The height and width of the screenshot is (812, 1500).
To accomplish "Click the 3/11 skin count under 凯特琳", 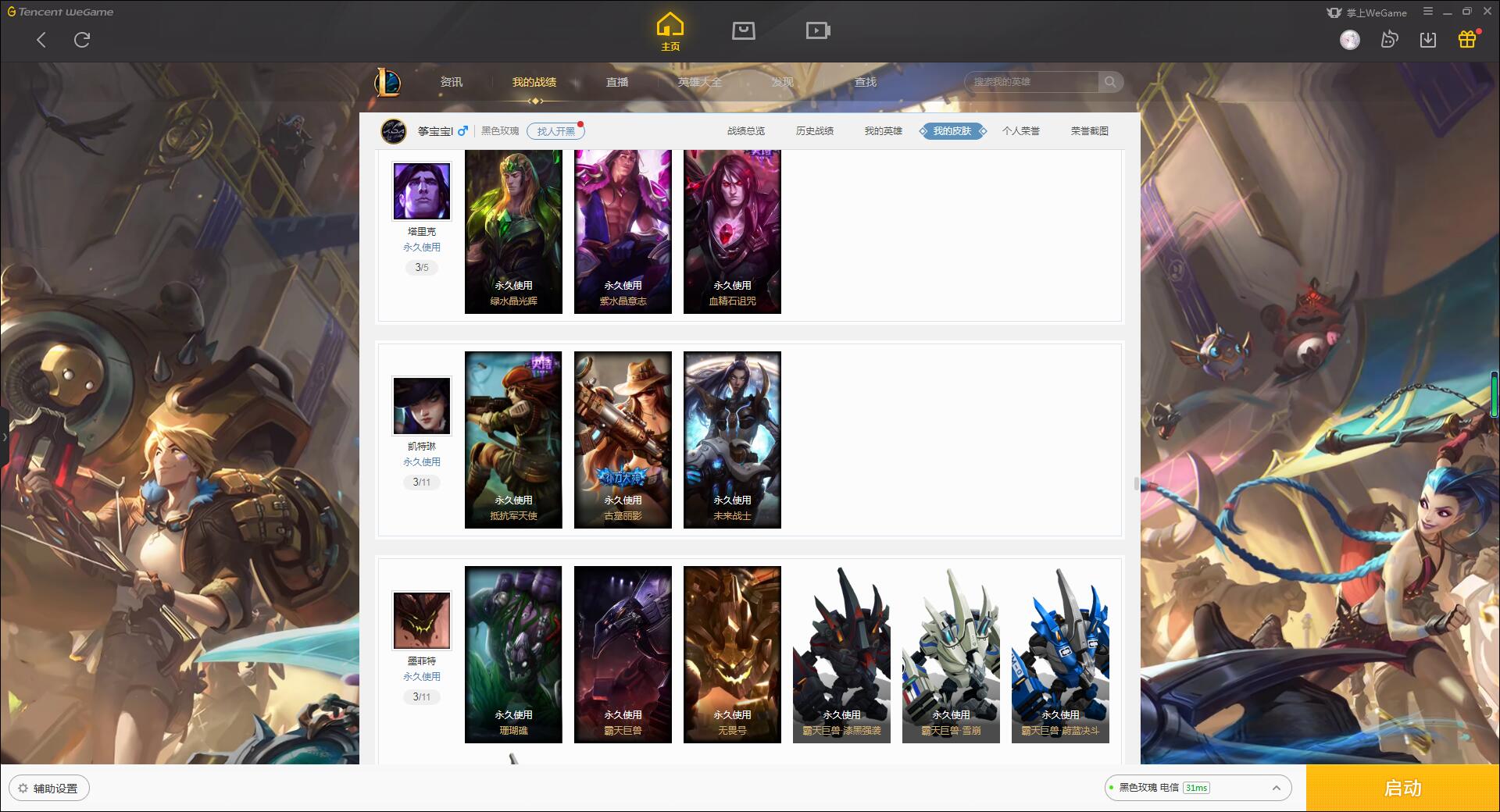I will click(x=422, y=482).
